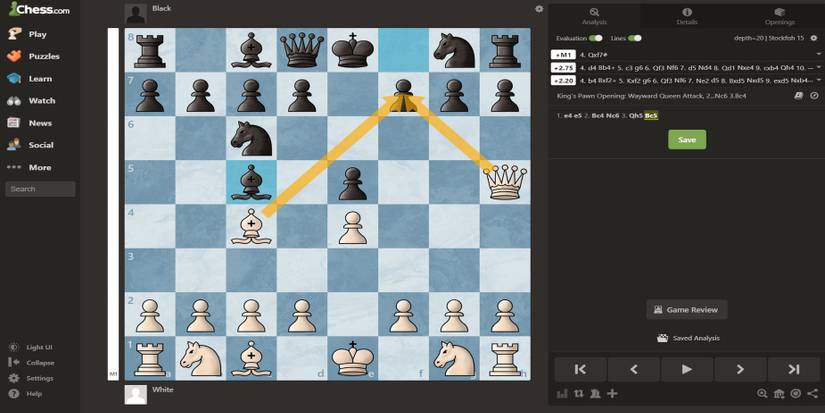The width and height of the screenshot is (825, 413).
Task: Go to the Learn section
Action: pos(29,78)
